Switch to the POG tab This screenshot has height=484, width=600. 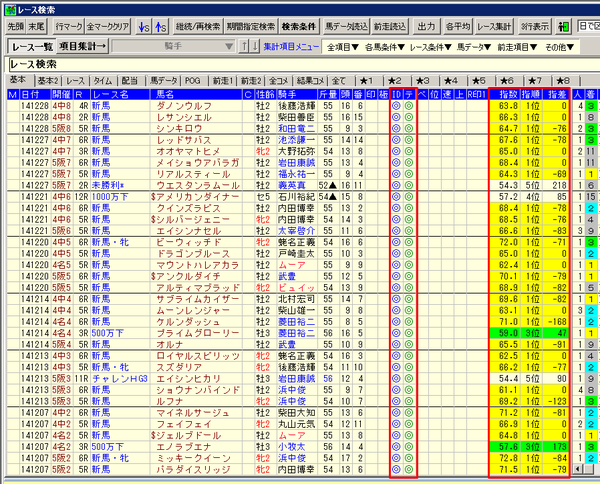point(192,81)
